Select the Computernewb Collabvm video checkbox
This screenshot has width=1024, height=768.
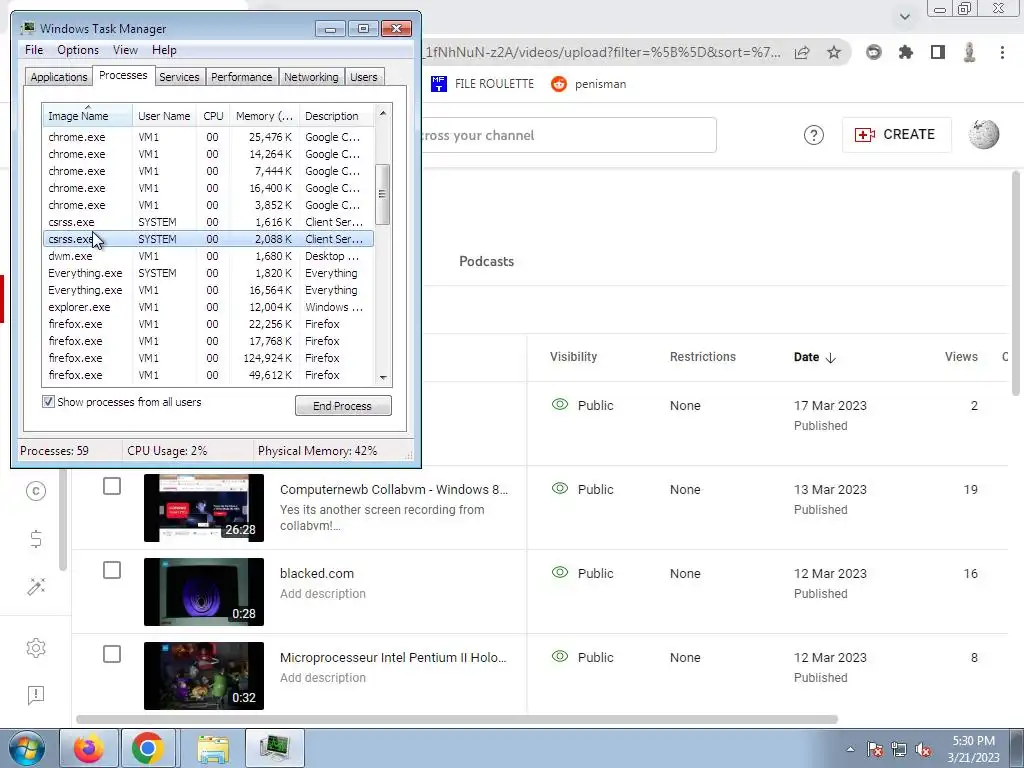pyautogui.click(x=112, y=486)
